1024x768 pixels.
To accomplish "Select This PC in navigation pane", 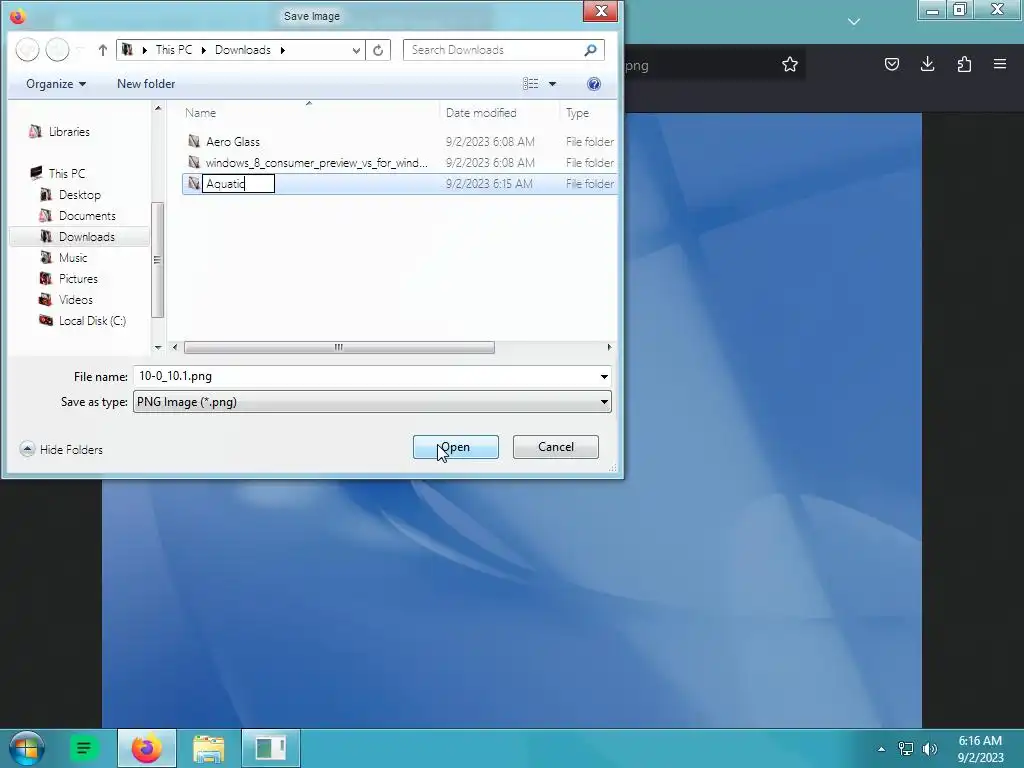I will [x=67, y=173].
